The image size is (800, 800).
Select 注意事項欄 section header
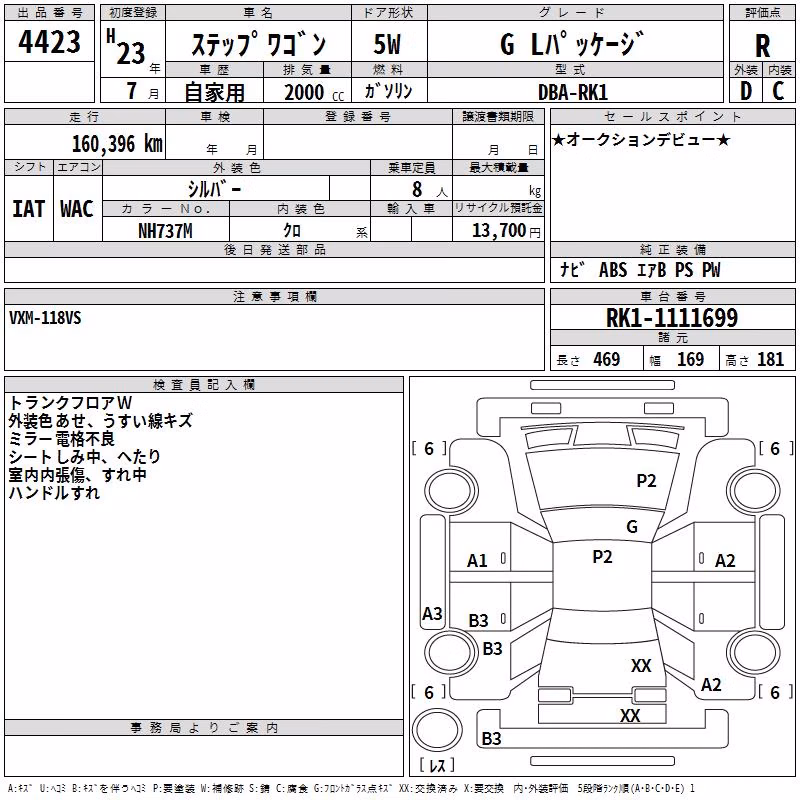275,296
